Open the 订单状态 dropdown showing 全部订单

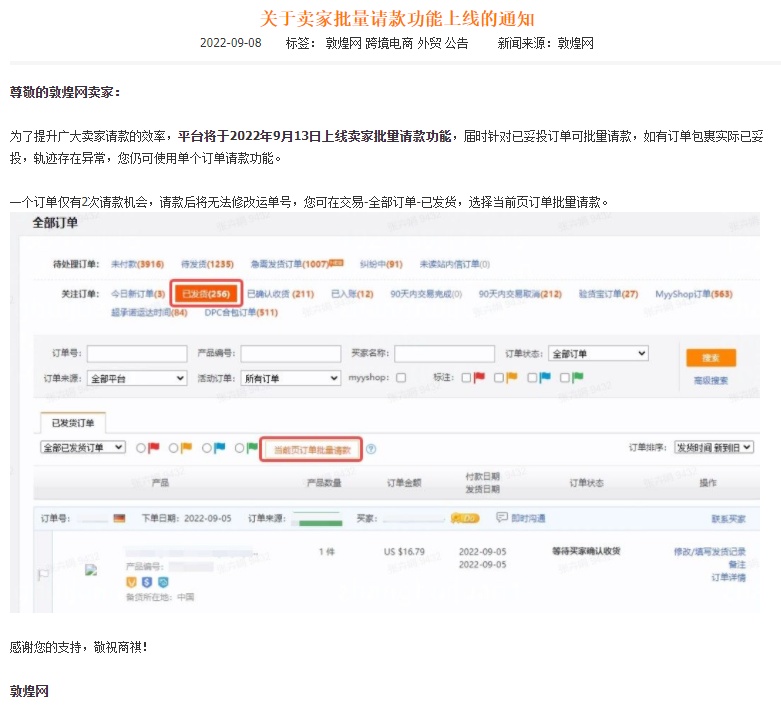tap(598, 354)
